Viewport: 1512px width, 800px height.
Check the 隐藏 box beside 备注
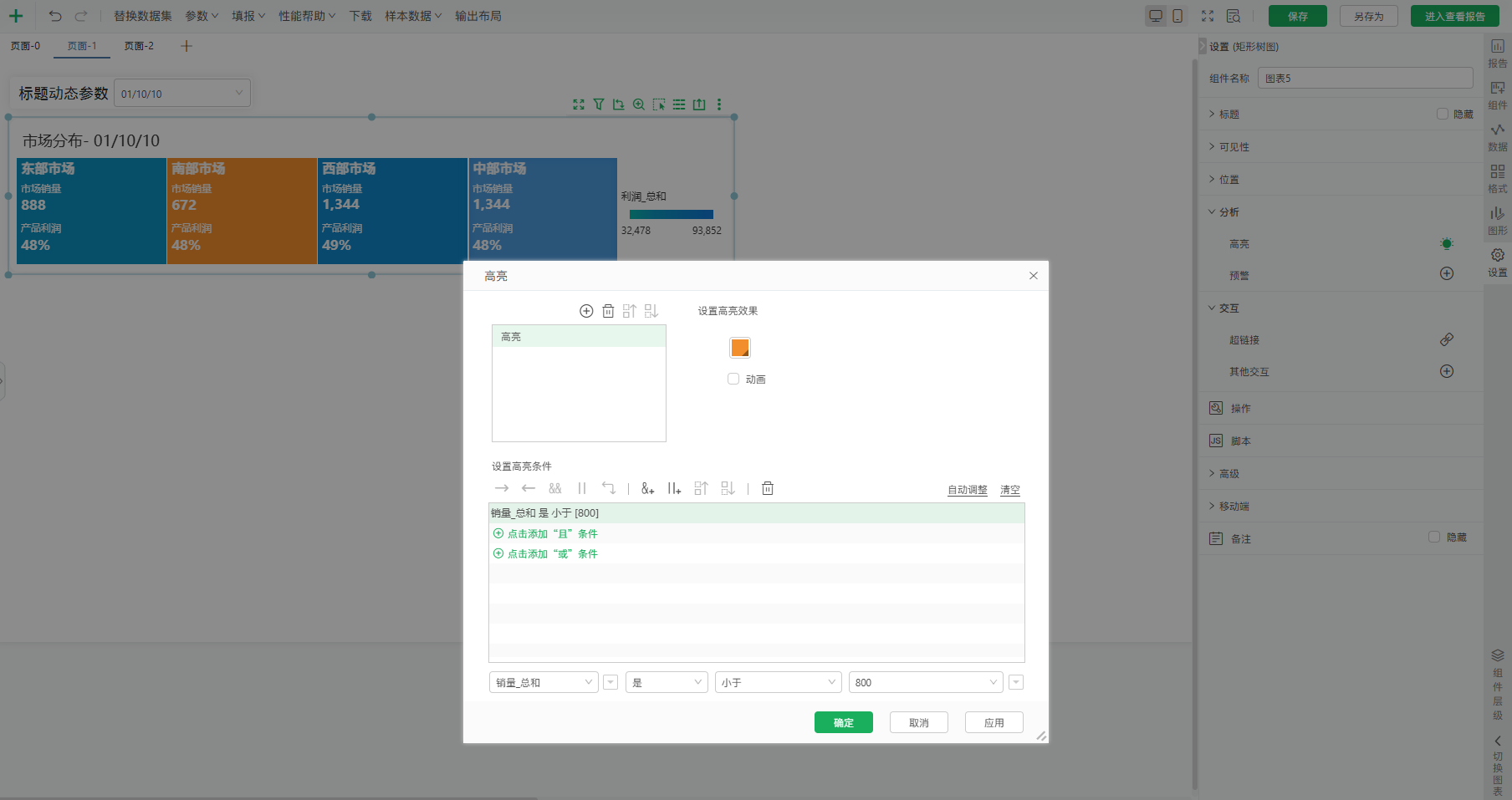coord(1434,538)
